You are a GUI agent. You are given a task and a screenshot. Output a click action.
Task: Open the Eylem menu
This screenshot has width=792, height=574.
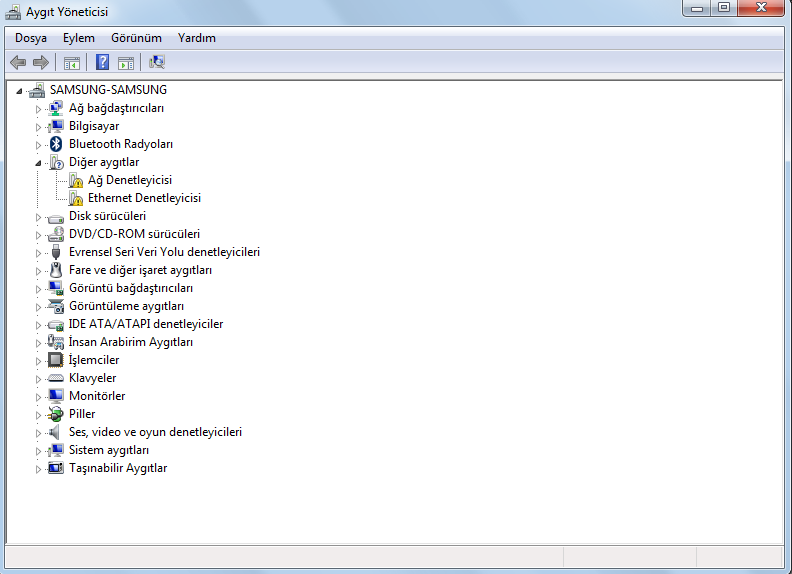(78, 38)
